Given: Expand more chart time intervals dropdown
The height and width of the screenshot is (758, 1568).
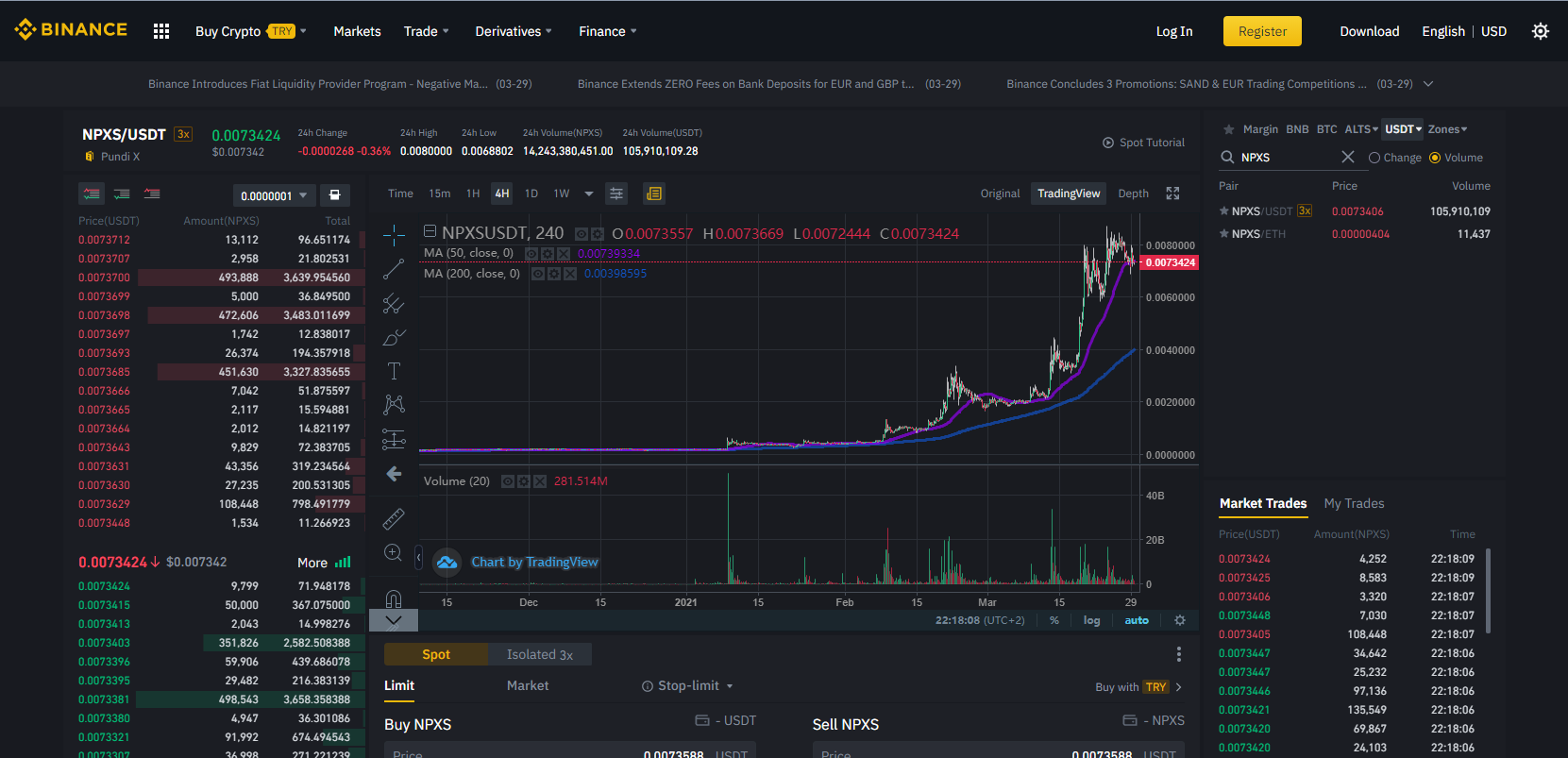Looking at the screenshot, I should click(589, 194).
